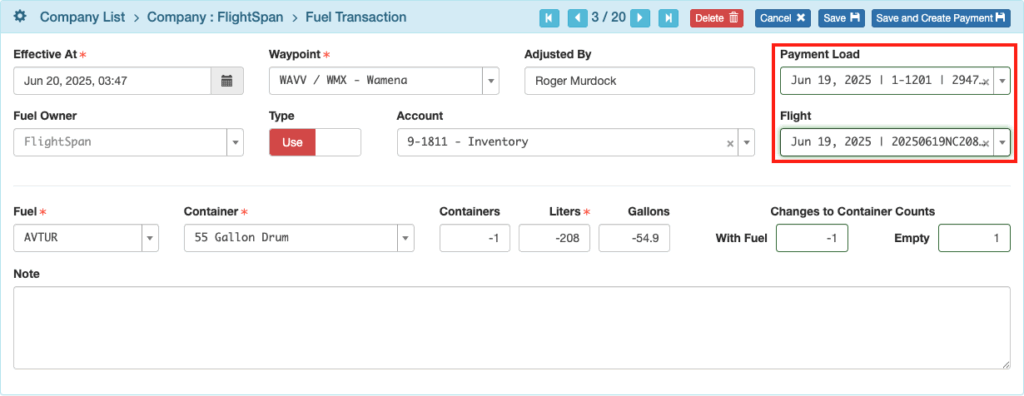
Task: Click the Fuel Transaction breadcrumb
Action: click(x=355, y=17)
